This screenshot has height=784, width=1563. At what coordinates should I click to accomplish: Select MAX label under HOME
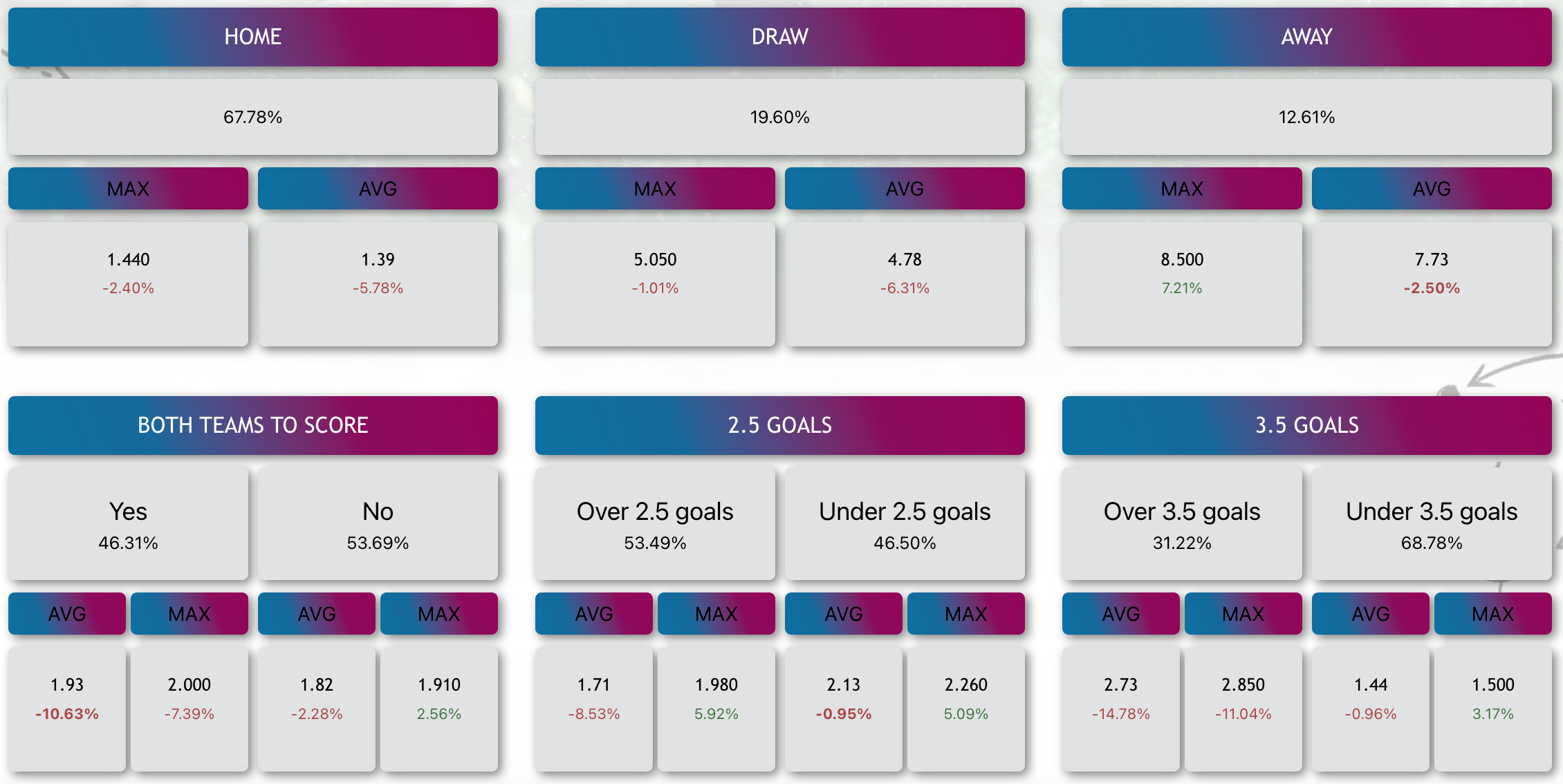[128, 188]
